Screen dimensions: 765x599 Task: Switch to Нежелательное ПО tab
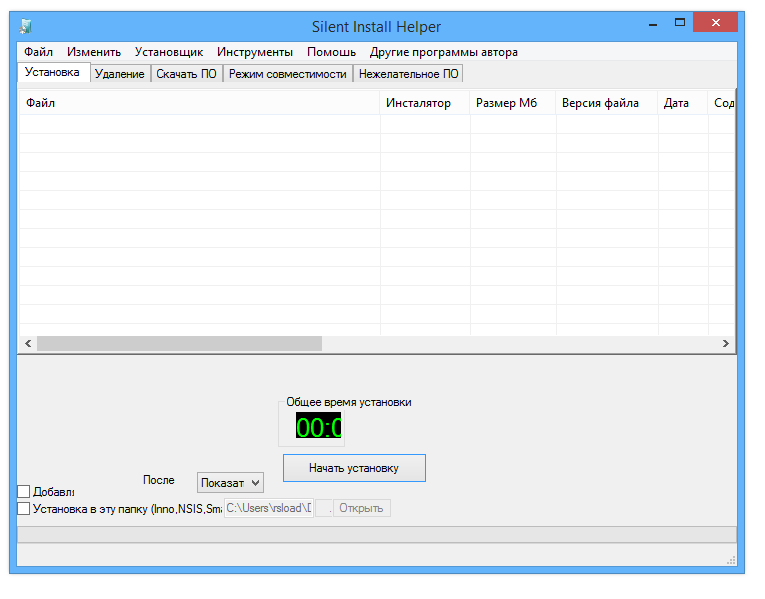408,74
